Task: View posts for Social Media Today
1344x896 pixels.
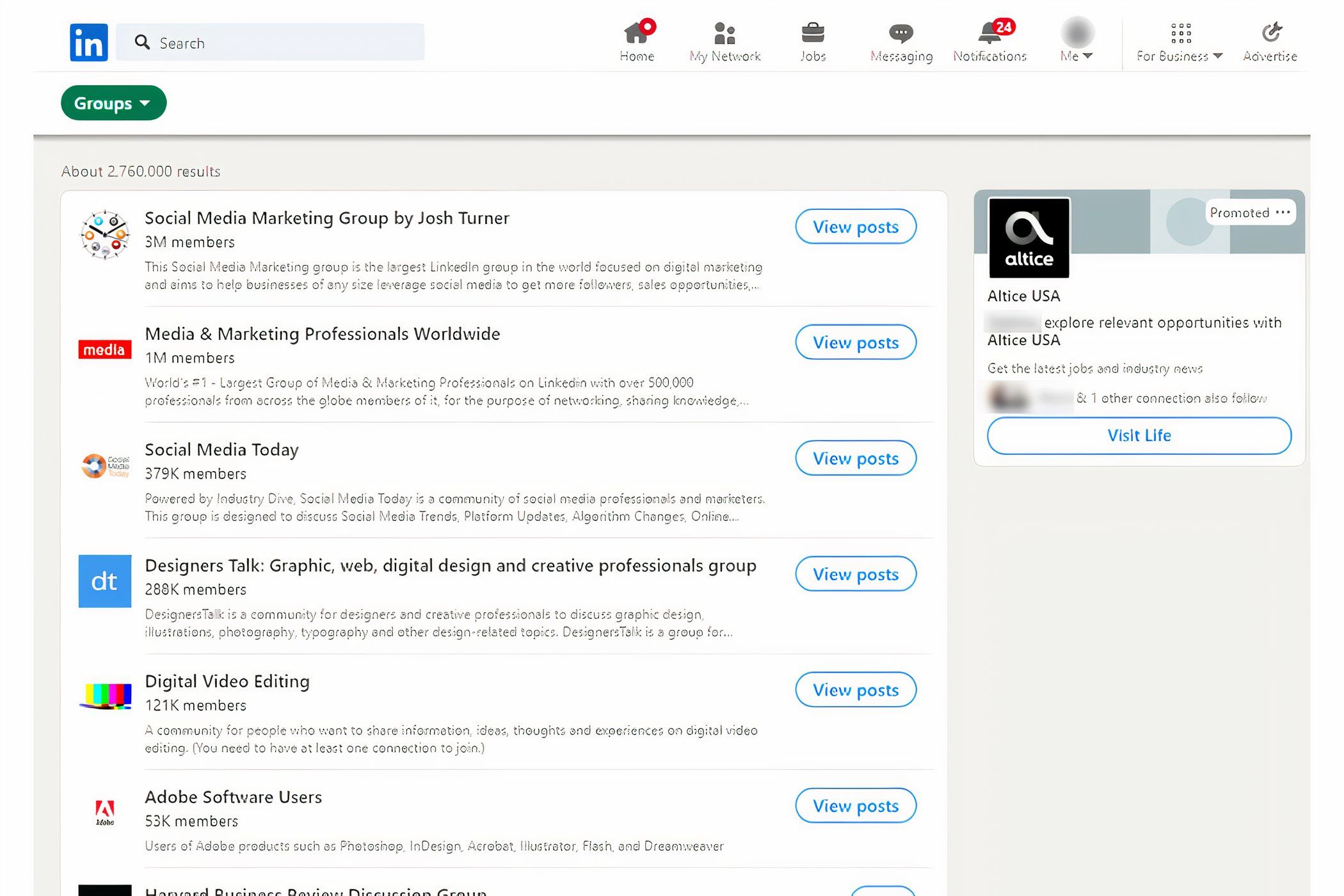Action: [x=856, y=458]
